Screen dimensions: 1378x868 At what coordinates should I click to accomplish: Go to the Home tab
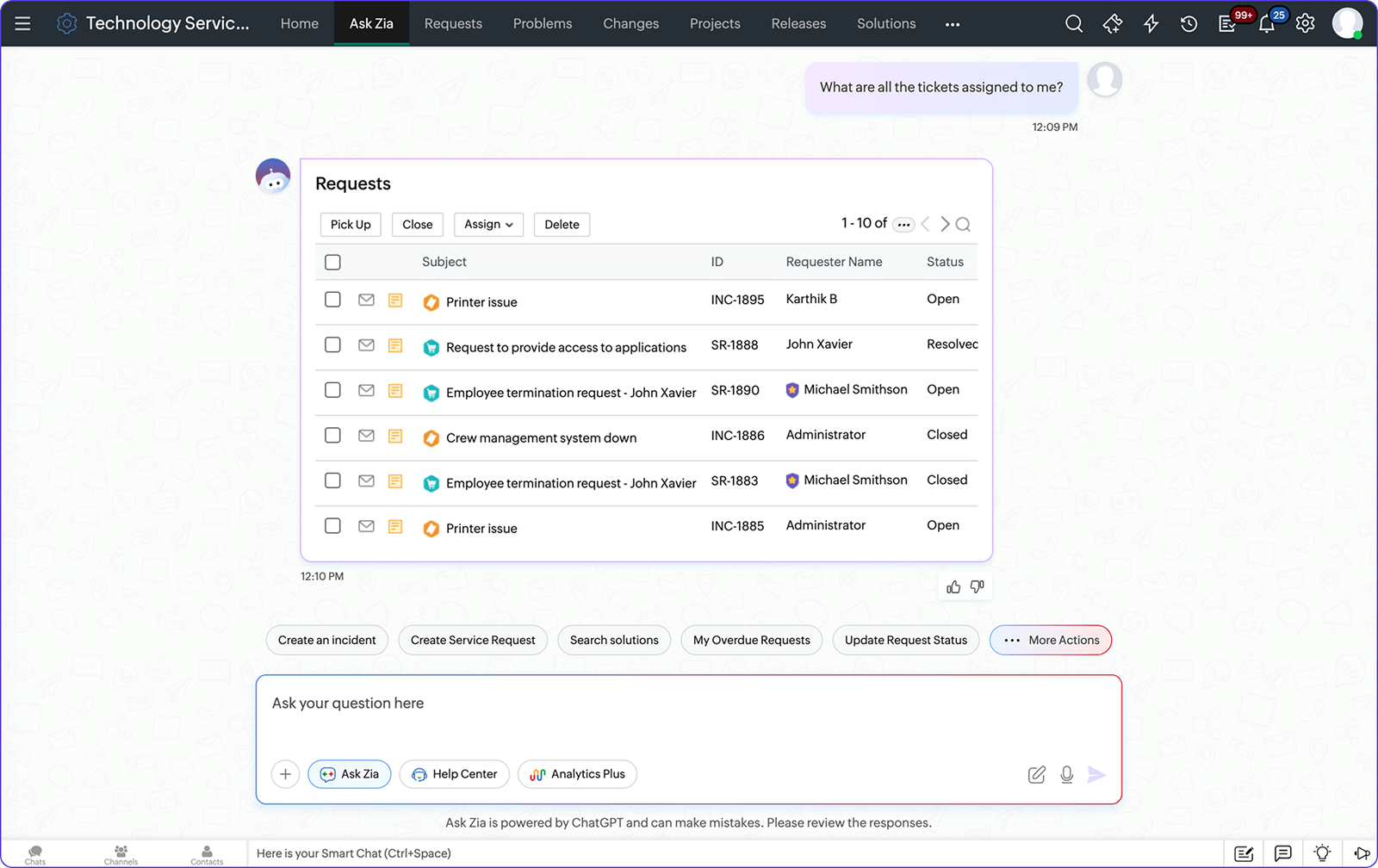pyautogui.click(x=300, y=23)
